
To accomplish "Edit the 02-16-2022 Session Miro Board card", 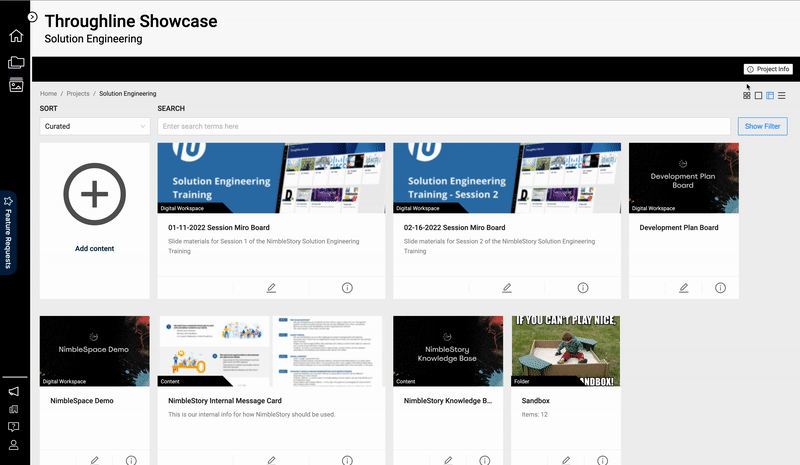I will [507, 287].
